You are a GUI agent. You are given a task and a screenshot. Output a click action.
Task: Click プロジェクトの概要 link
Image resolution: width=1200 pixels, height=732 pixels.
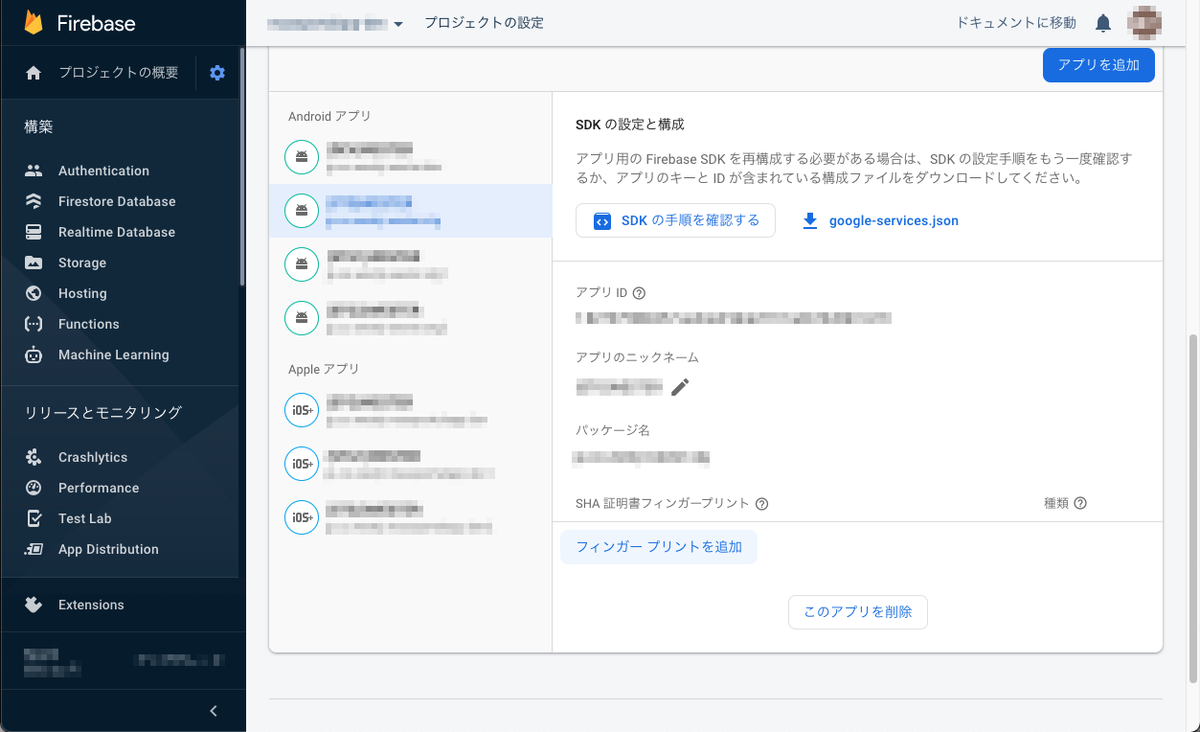click(118, 72)
